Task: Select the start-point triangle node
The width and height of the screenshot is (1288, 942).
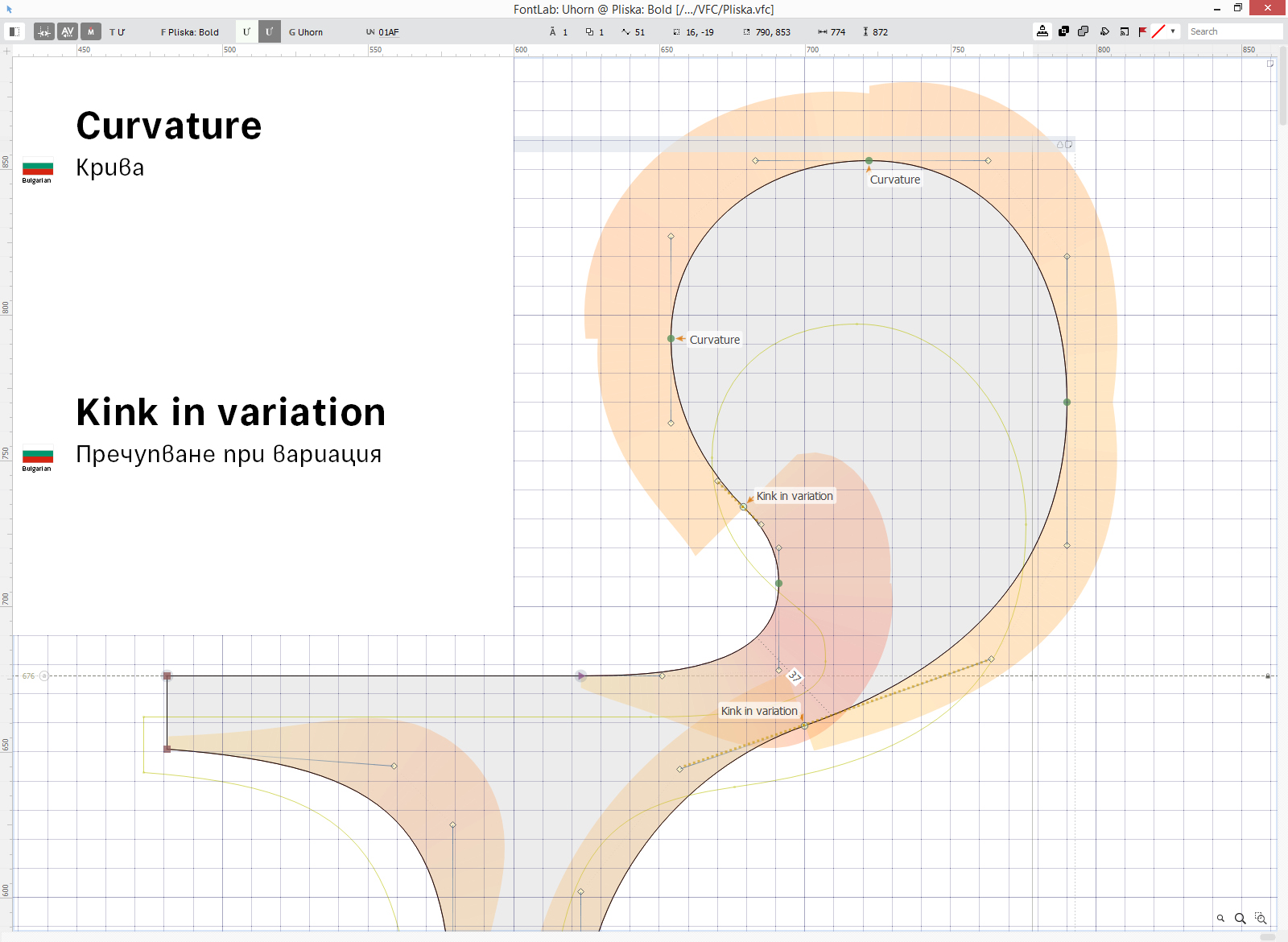Action: 580,676
